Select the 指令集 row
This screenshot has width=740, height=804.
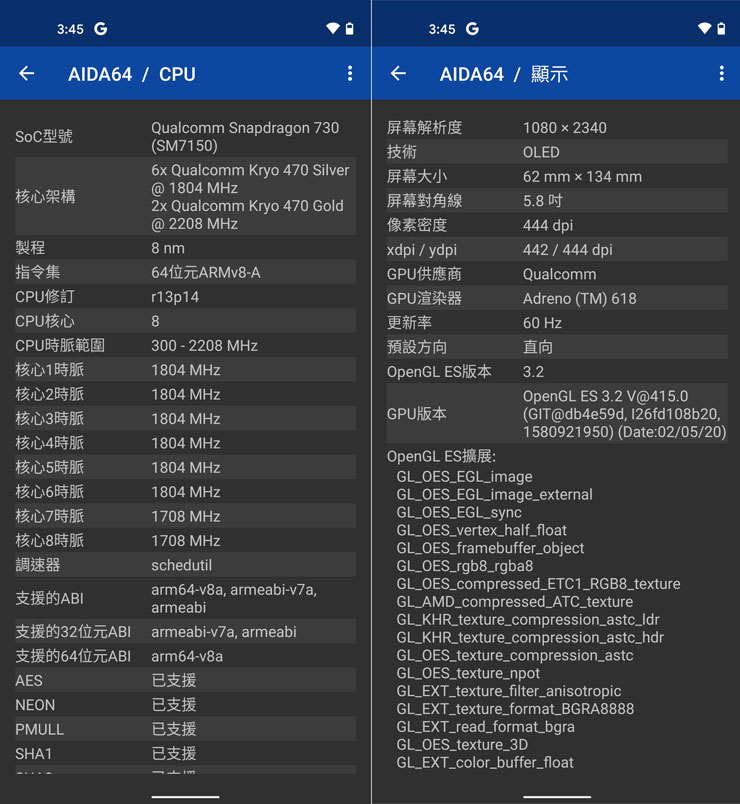(185, 272)
